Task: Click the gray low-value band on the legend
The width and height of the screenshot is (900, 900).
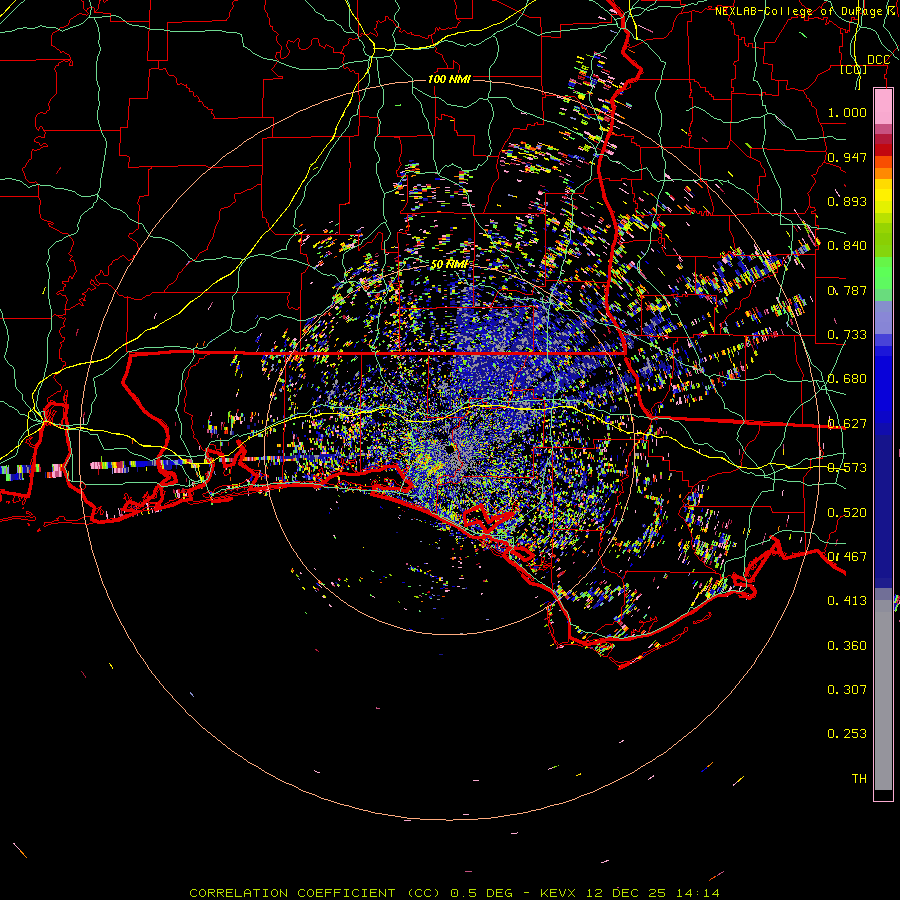Action: point(883,695)
